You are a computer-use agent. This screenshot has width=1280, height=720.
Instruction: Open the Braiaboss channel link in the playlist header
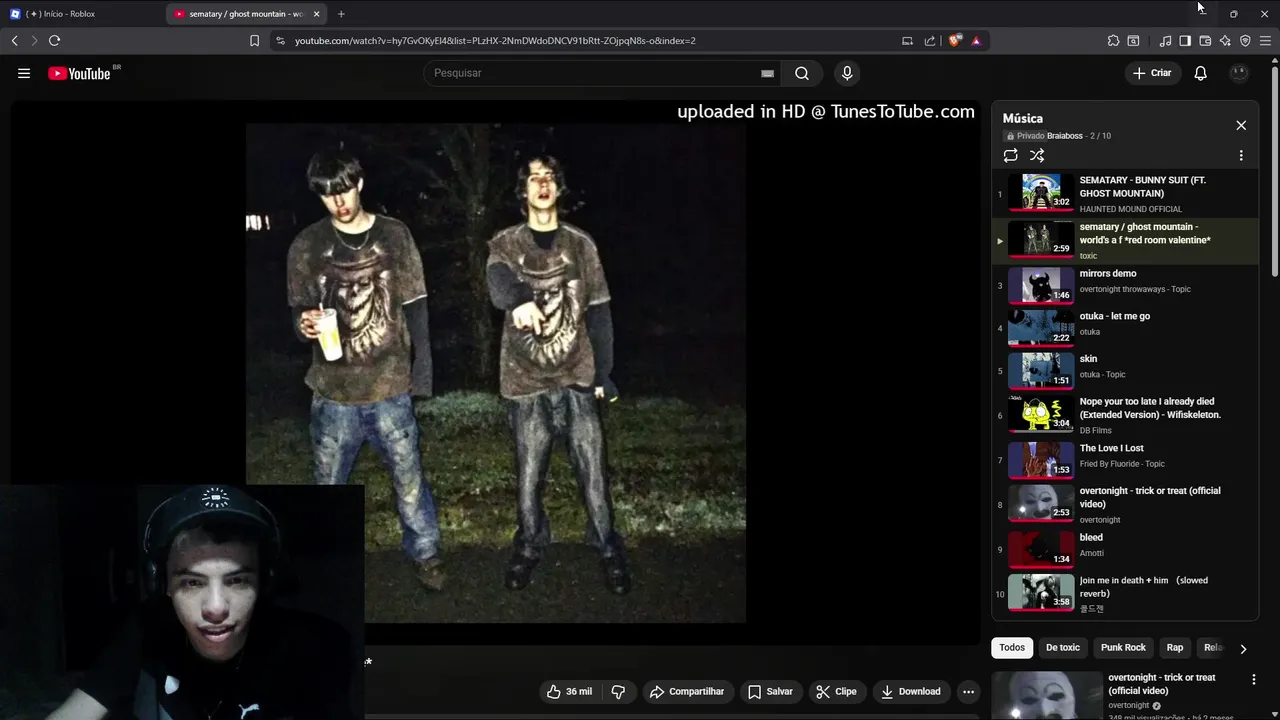[1065, 136]
